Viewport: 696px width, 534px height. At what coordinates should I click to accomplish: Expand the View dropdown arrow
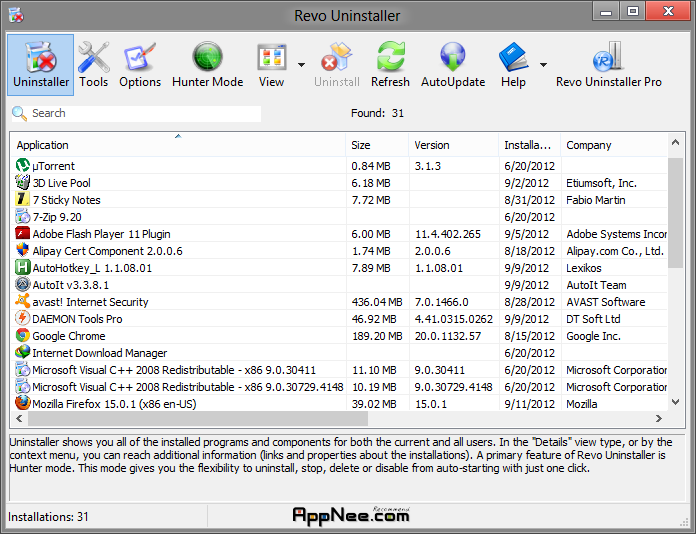301,65
